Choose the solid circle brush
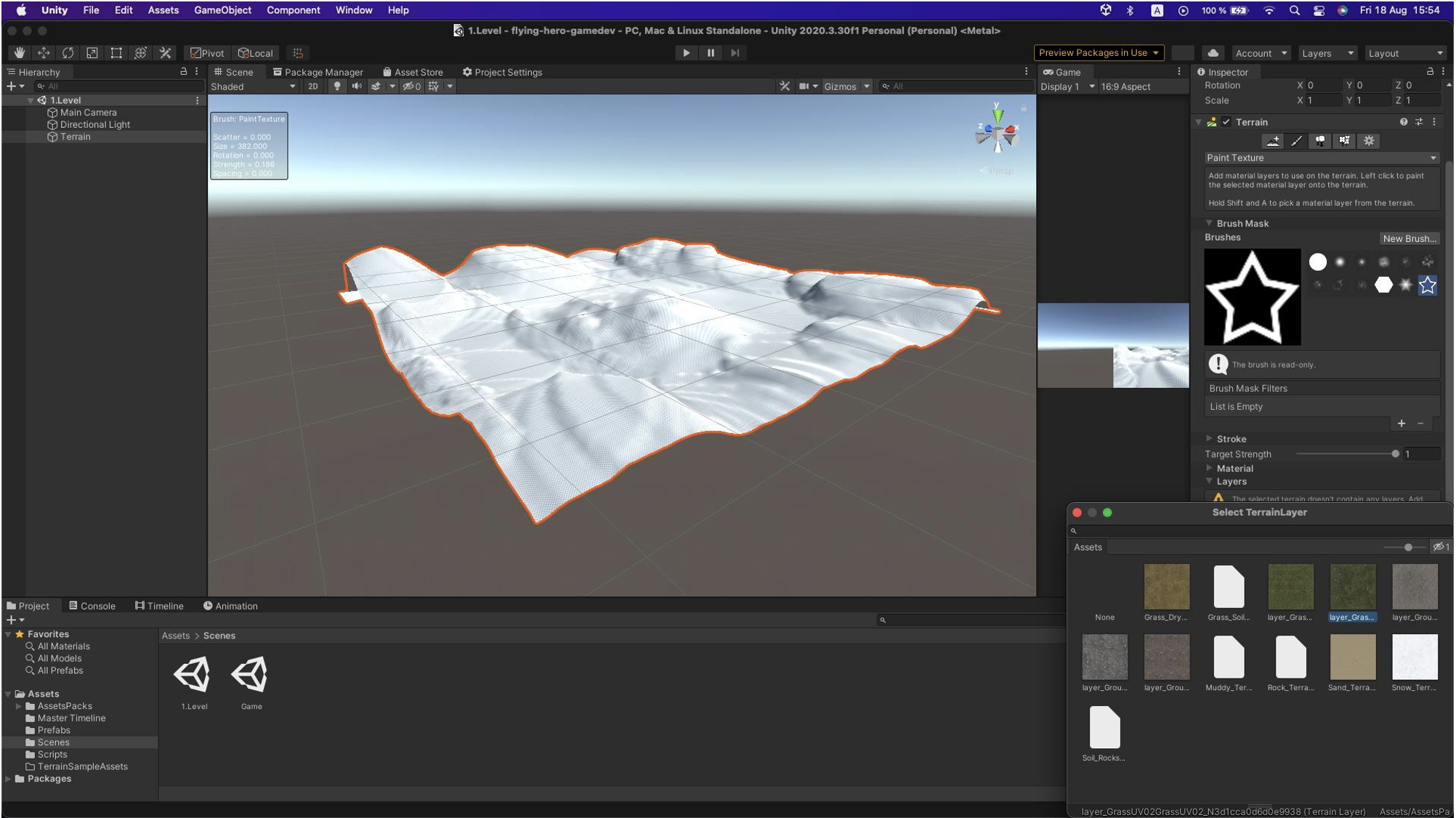This screenshot has height=818, width=1456. (x=1318, y=262)
